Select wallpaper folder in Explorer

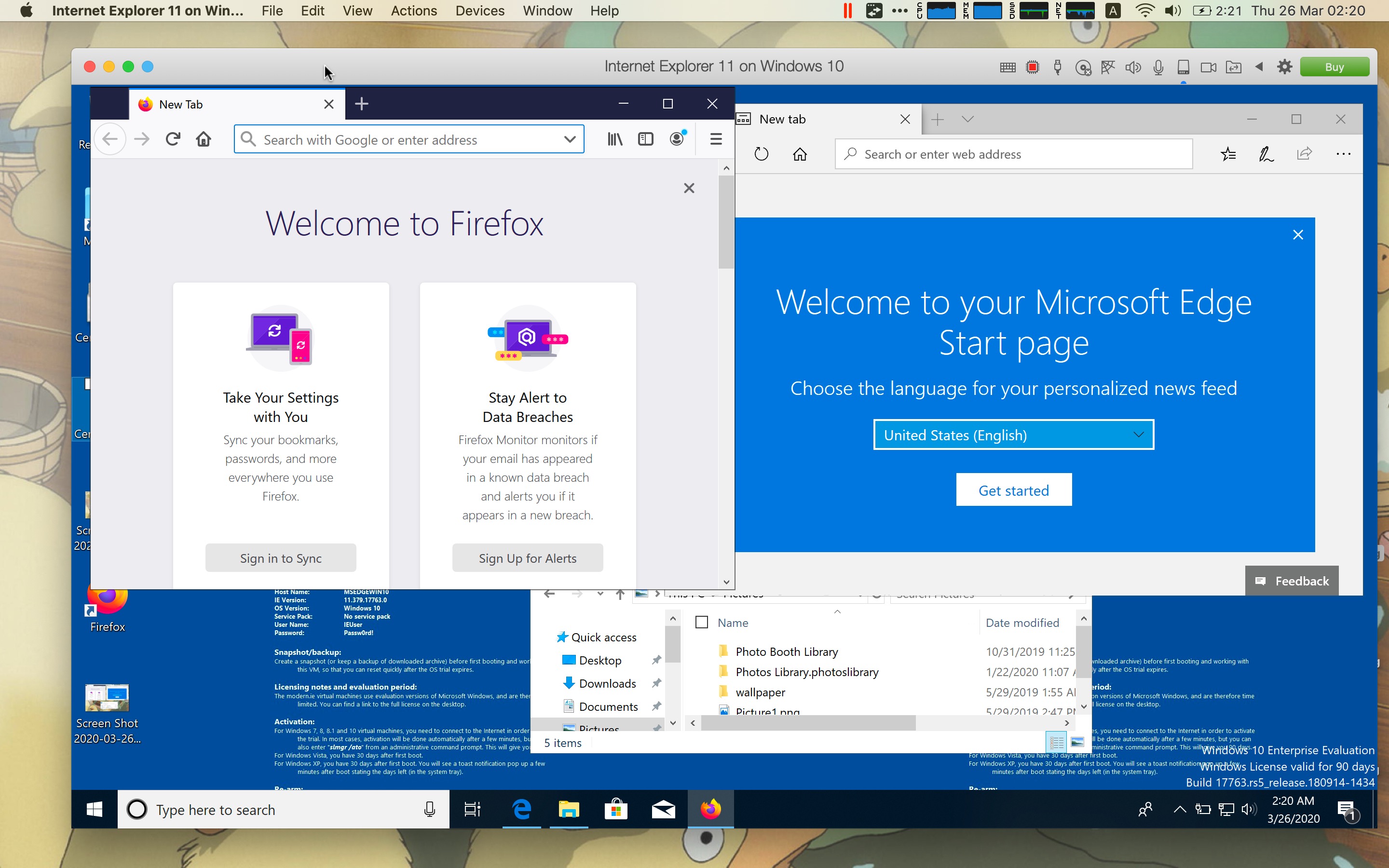click(x=760, y=692)
